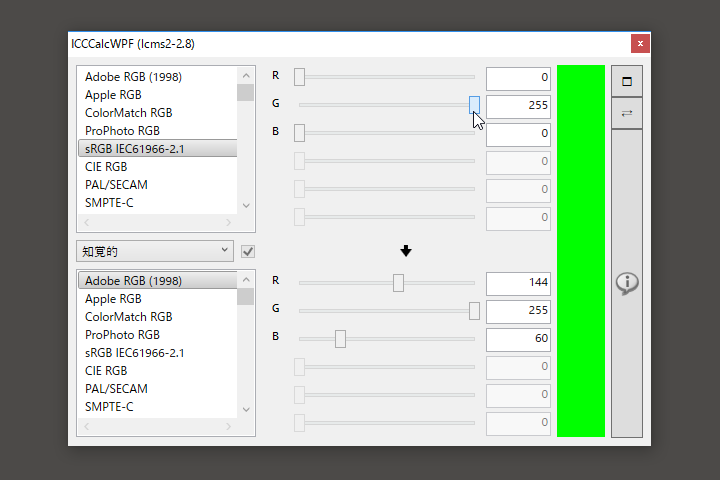This screenshot has height=480, width=720.
Task: Click the source G slider thumb
Action: point(474,105)
